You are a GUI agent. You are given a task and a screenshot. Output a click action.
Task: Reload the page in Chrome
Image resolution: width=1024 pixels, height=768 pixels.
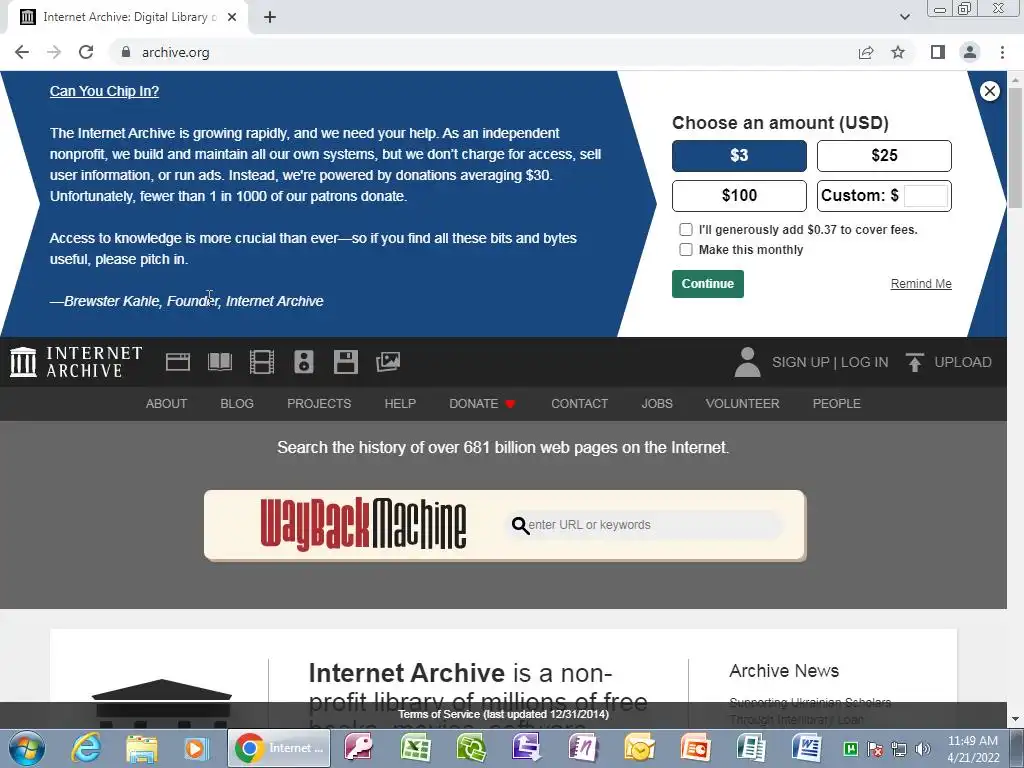point(86,52)
